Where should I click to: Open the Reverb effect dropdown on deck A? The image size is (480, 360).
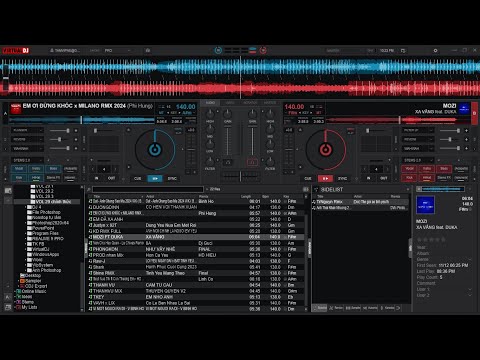(x=27, y=139)
